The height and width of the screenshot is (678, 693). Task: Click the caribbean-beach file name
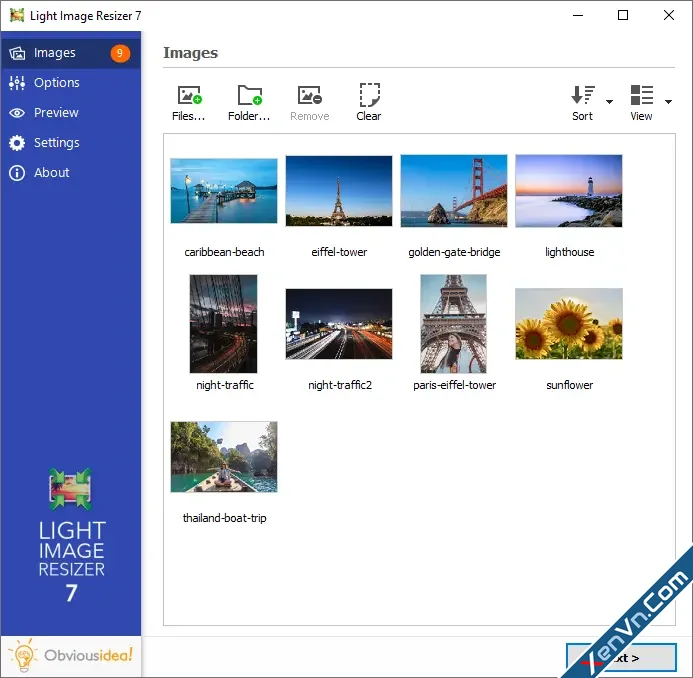tap(225, 252)
